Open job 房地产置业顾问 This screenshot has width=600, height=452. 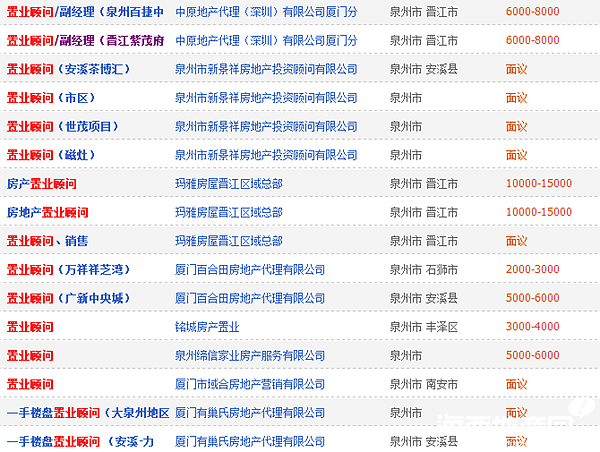pos(47,212)
